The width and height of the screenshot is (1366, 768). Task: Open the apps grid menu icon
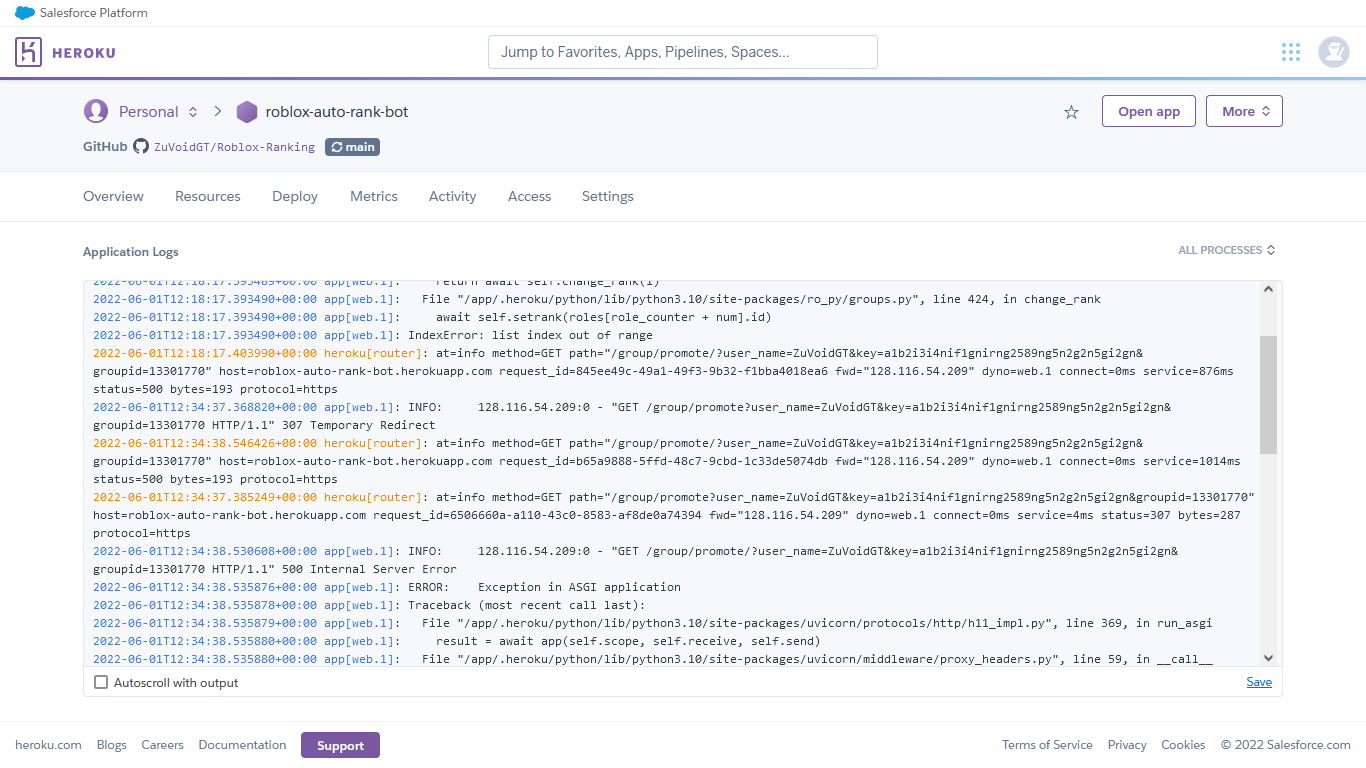tap(1291, 52)
